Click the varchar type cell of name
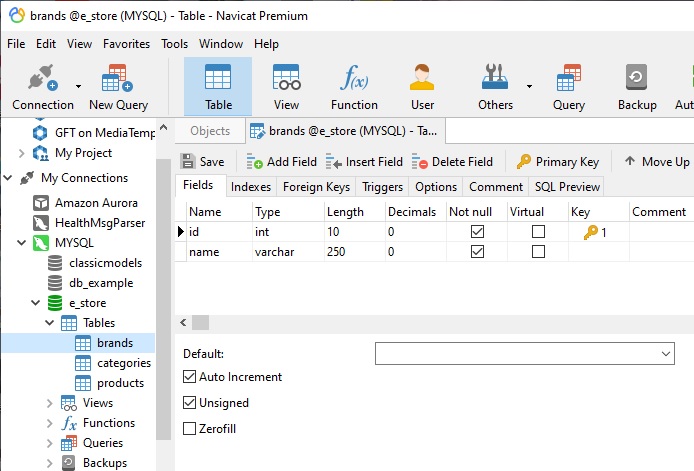 pyautogui.click(x=288, y=251)
